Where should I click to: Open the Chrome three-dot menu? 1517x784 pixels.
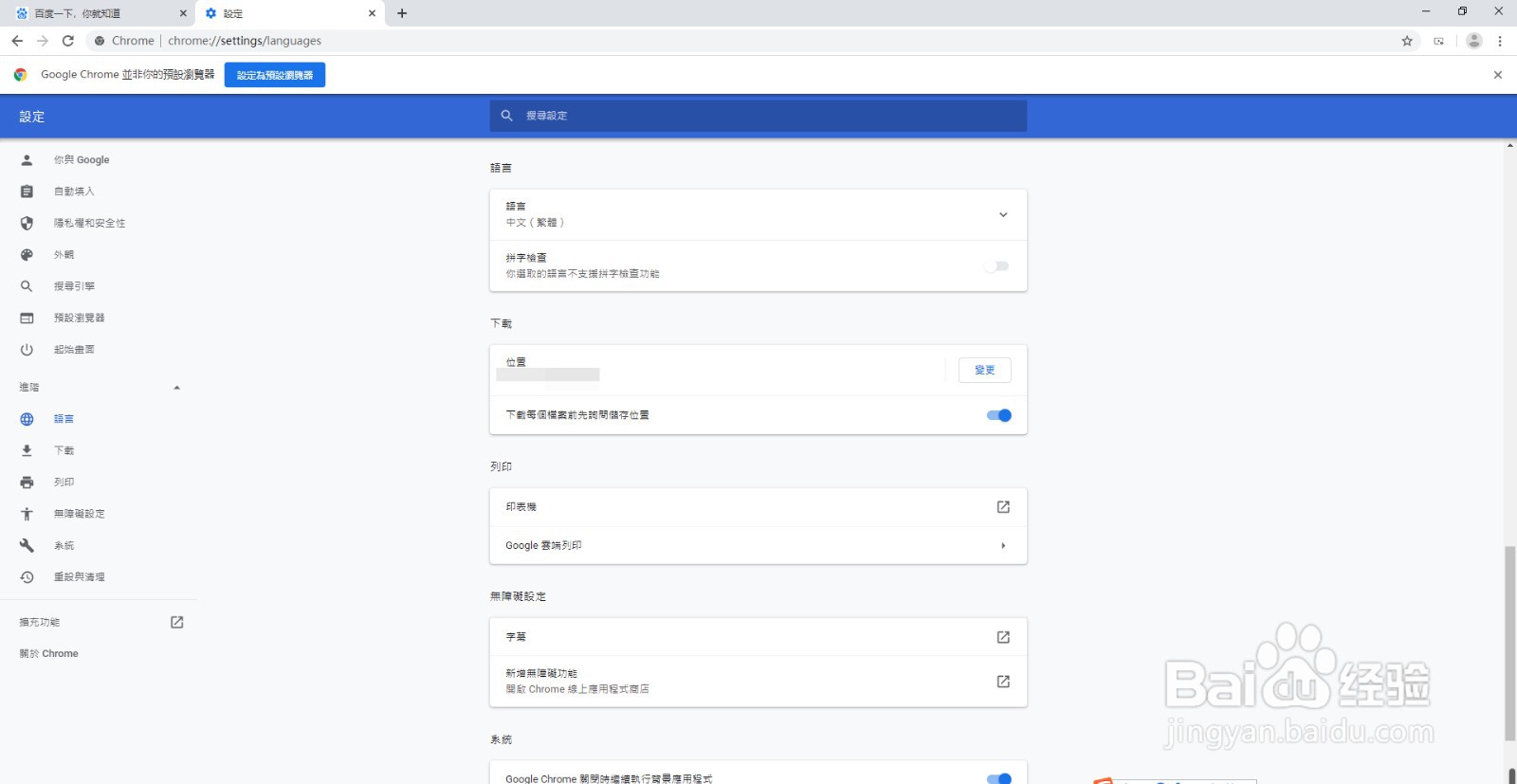click(1500, 41)
